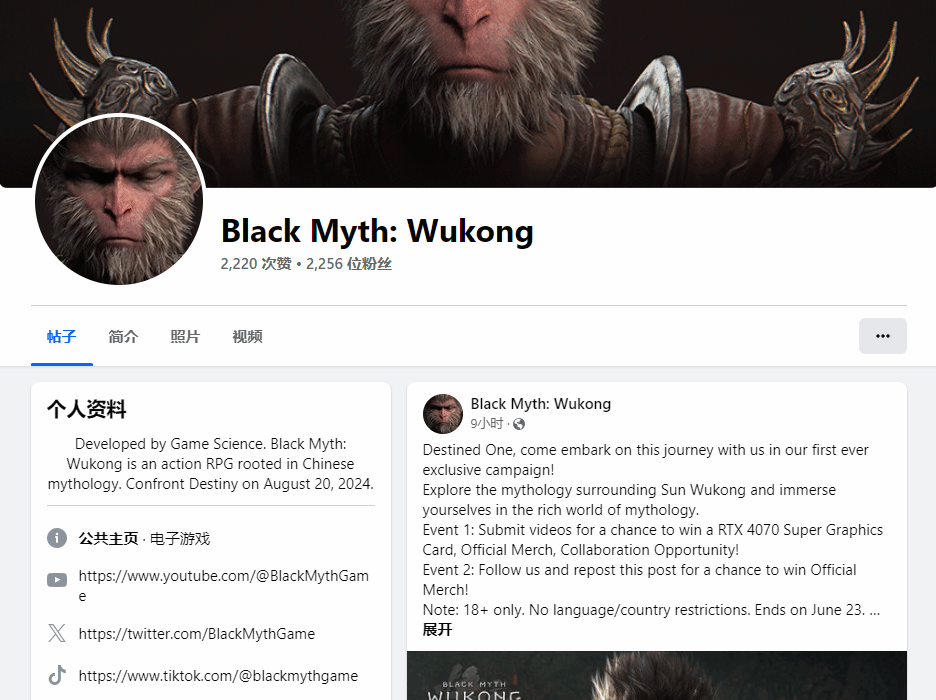Switch to the 照片 tab
This screenshot has height=700, width=936.
tap(185, 337)
